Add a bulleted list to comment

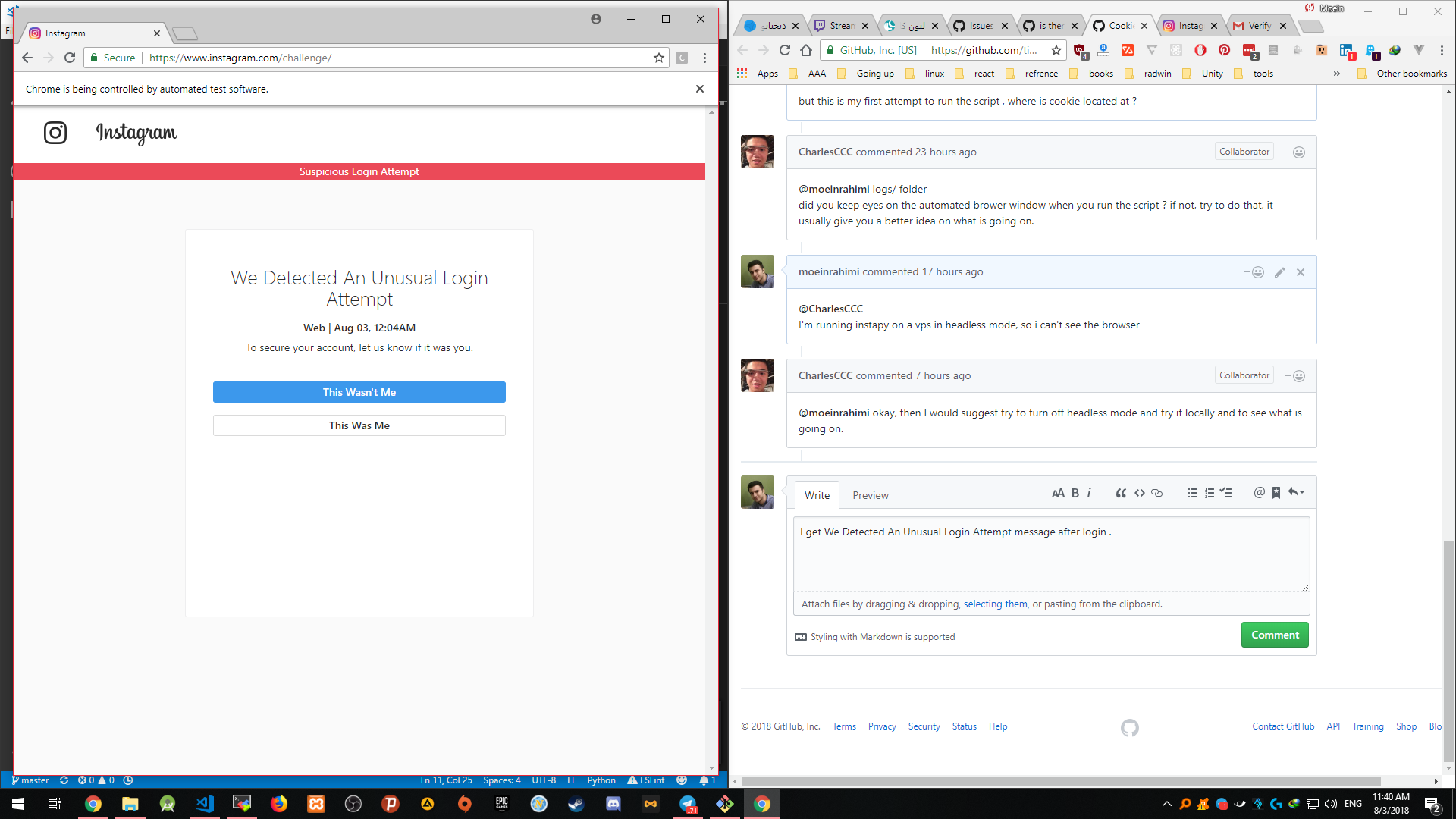point(1192,493)
